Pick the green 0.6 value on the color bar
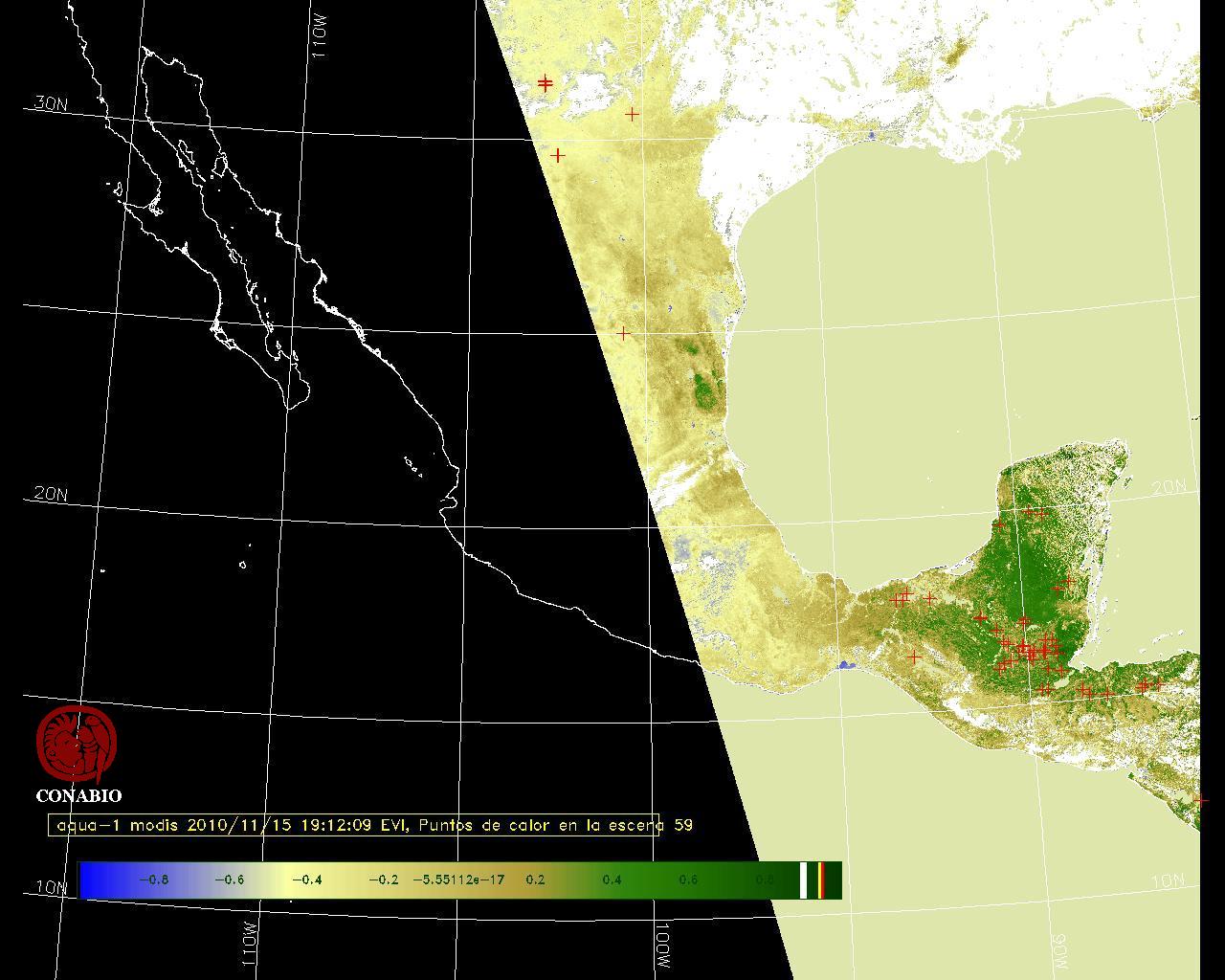 pos(687,880)
